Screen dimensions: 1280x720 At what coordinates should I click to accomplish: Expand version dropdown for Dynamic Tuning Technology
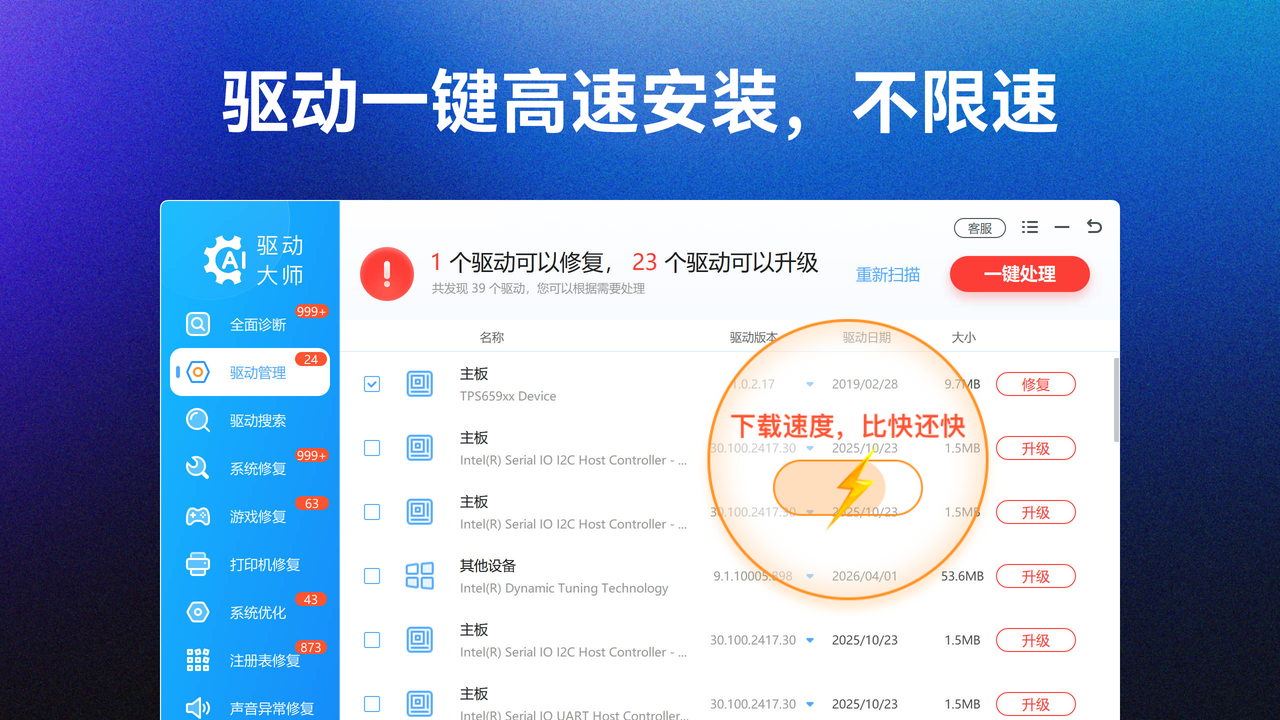(x=810, y=576)
